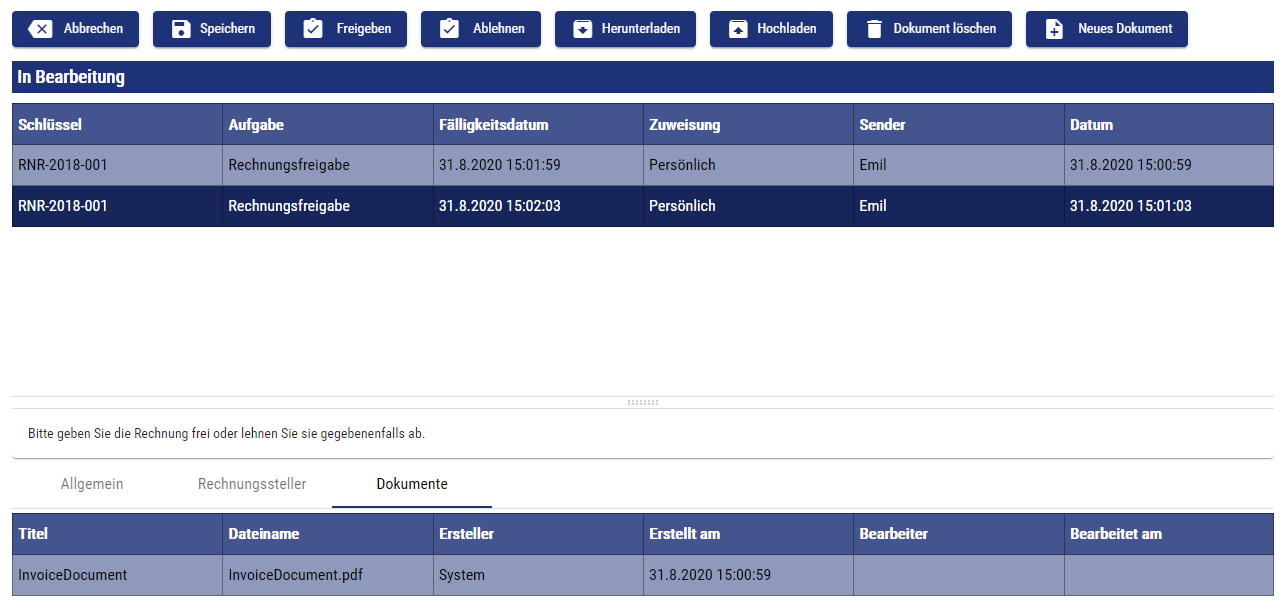Click the trash icon for Dokument löschen

tap(874, 29)
